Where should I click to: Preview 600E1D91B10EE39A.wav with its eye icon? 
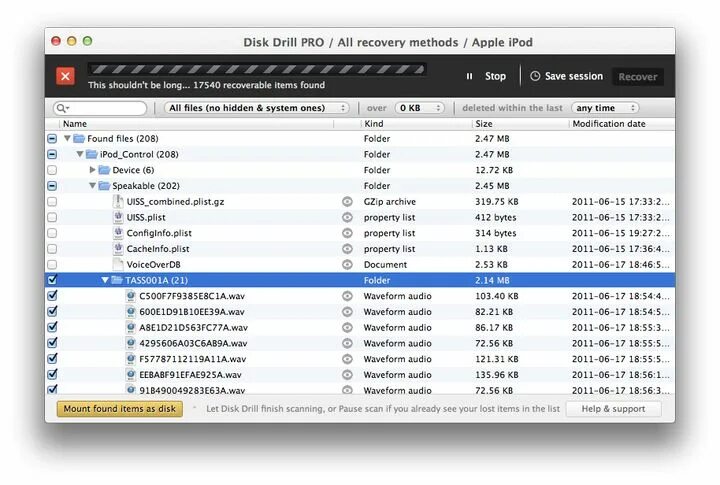click(x=347, y=311)
